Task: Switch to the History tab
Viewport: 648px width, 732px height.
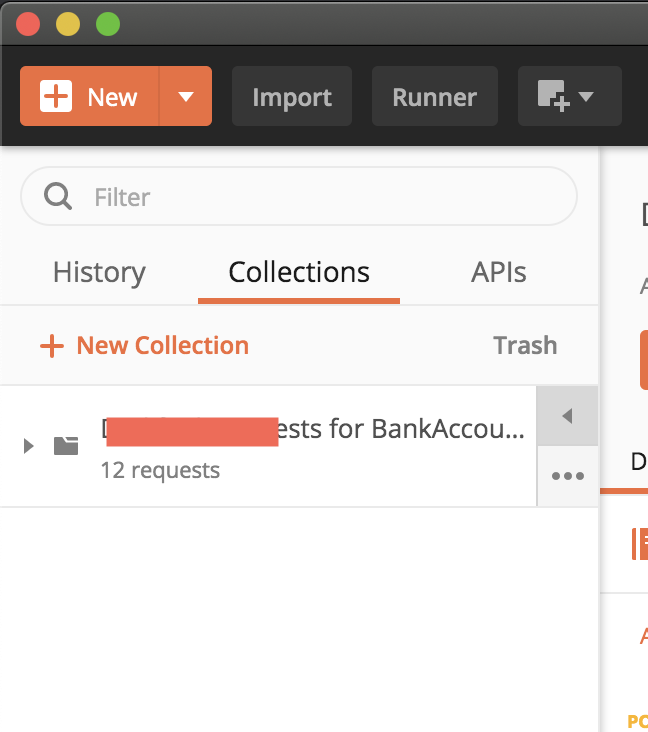Action: (x=99, y=272)
